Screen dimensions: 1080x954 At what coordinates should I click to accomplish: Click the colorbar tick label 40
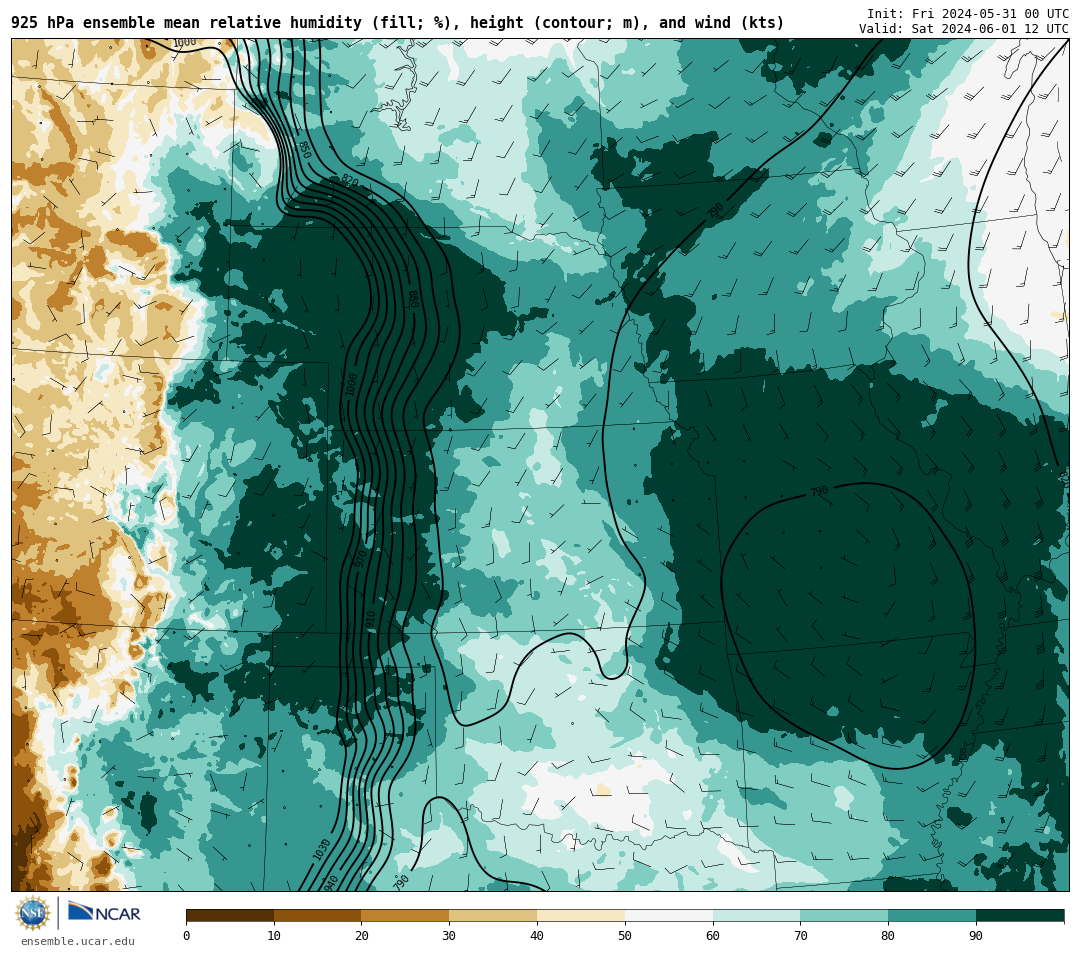(537, 935)
